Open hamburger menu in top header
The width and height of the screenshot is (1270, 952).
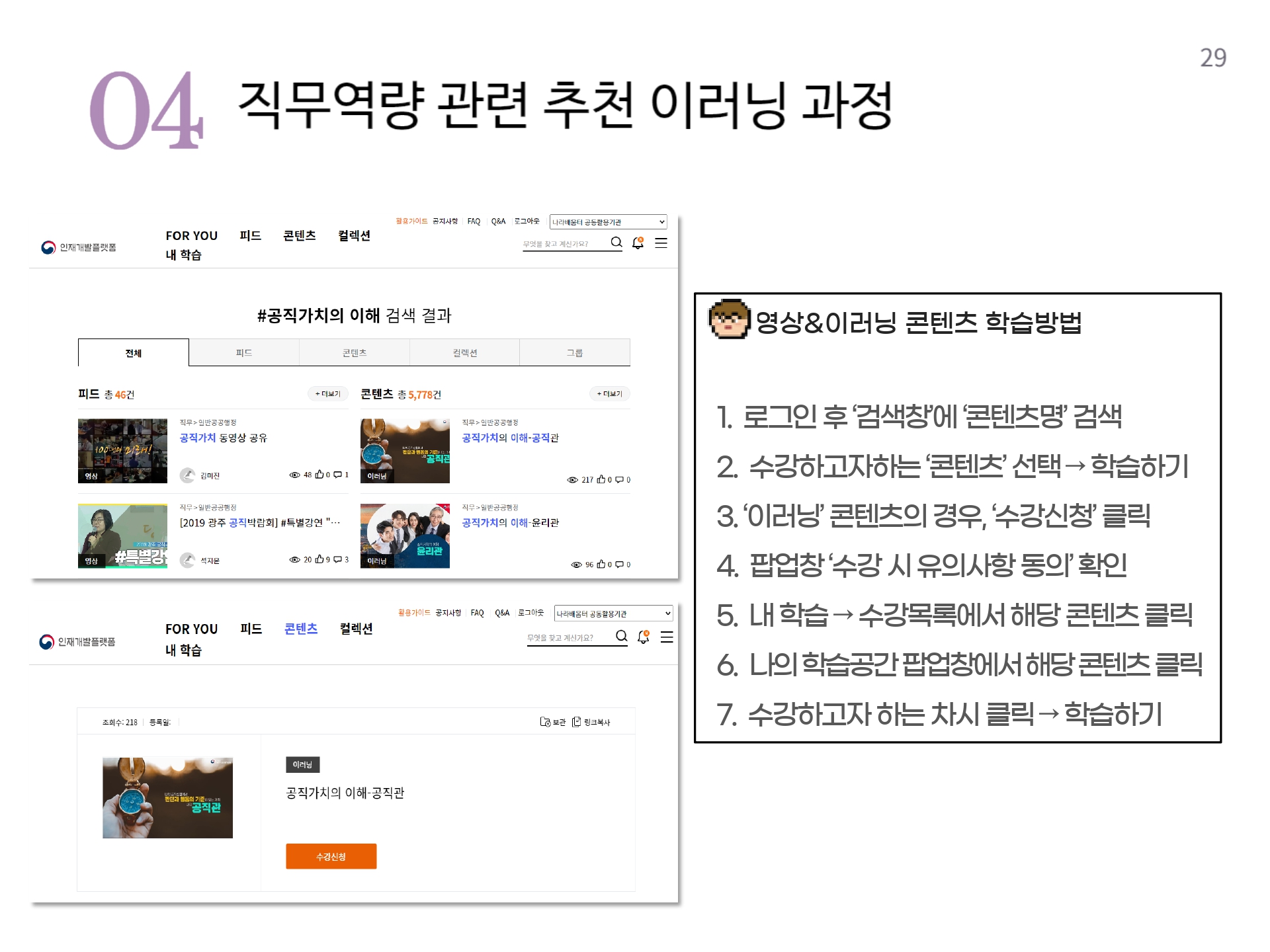pyautogui.click(x=661, y=243)
